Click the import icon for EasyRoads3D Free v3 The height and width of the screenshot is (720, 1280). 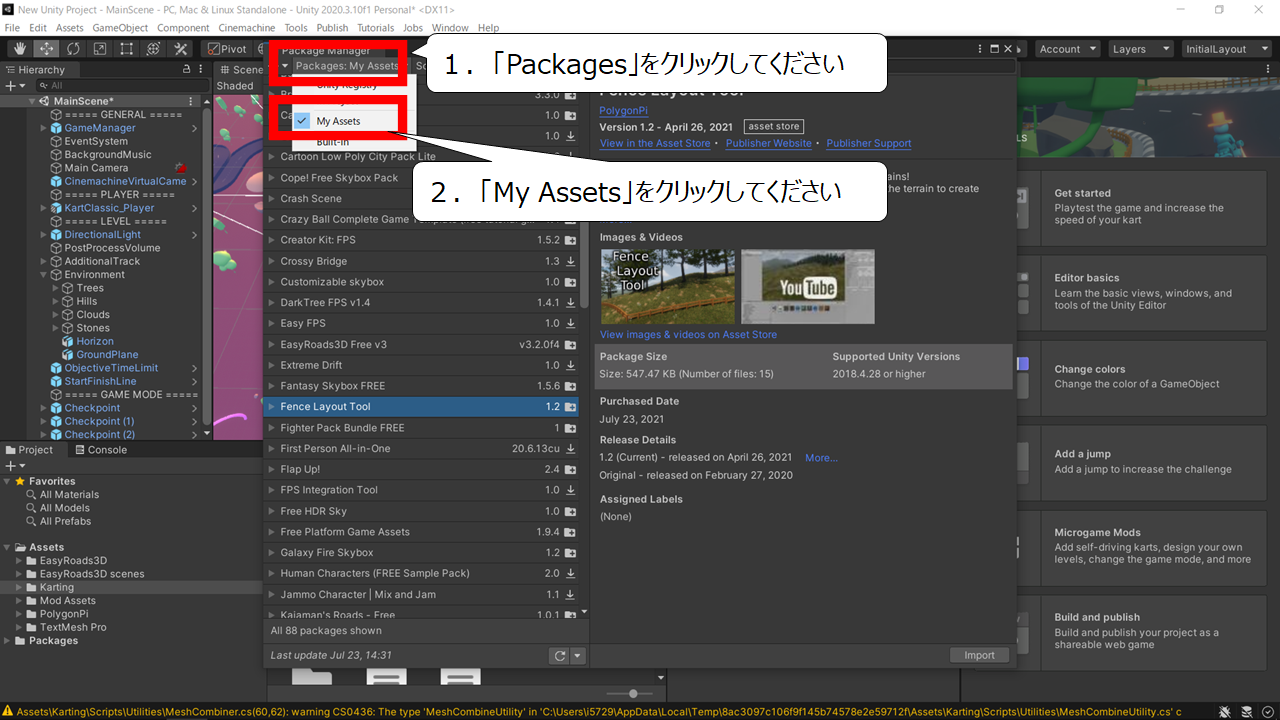point(570,345)
